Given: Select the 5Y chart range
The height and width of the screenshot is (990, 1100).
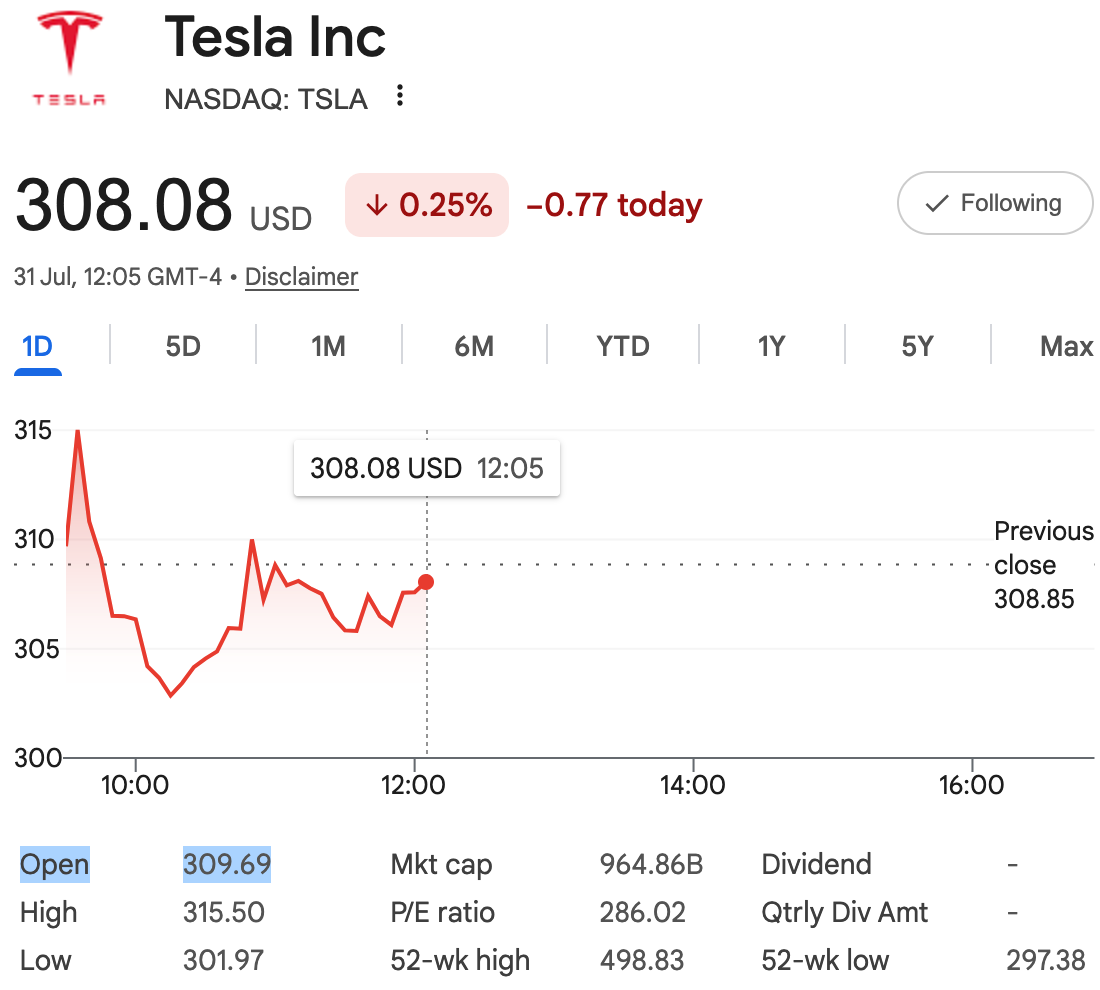Looking at the screenshot, I should (x=918, y=347).
